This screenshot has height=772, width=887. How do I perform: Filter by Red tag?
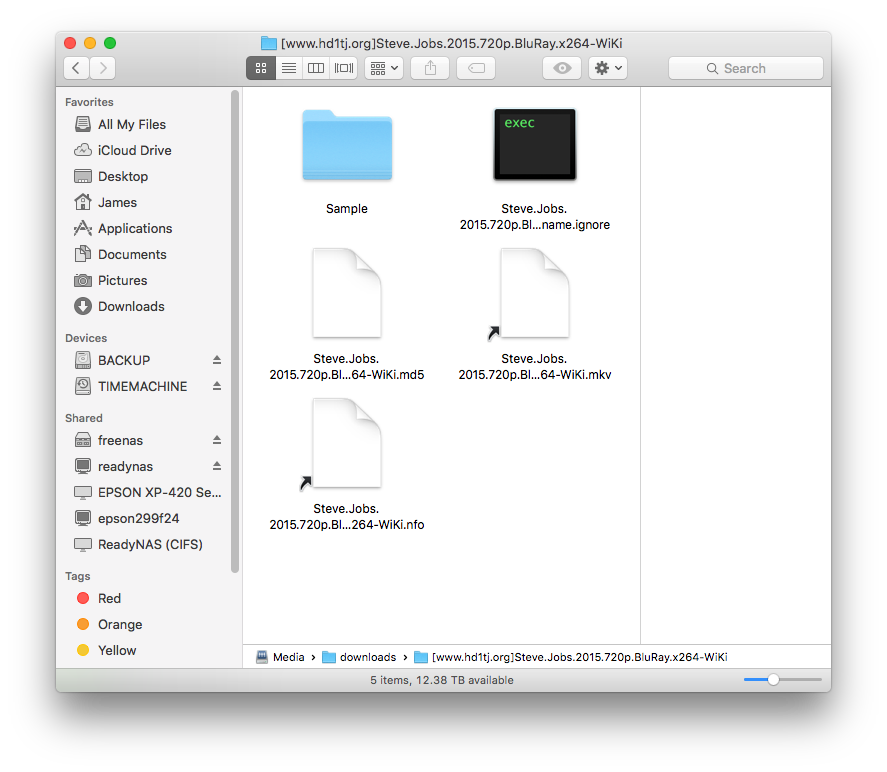[x=98, y=598]
